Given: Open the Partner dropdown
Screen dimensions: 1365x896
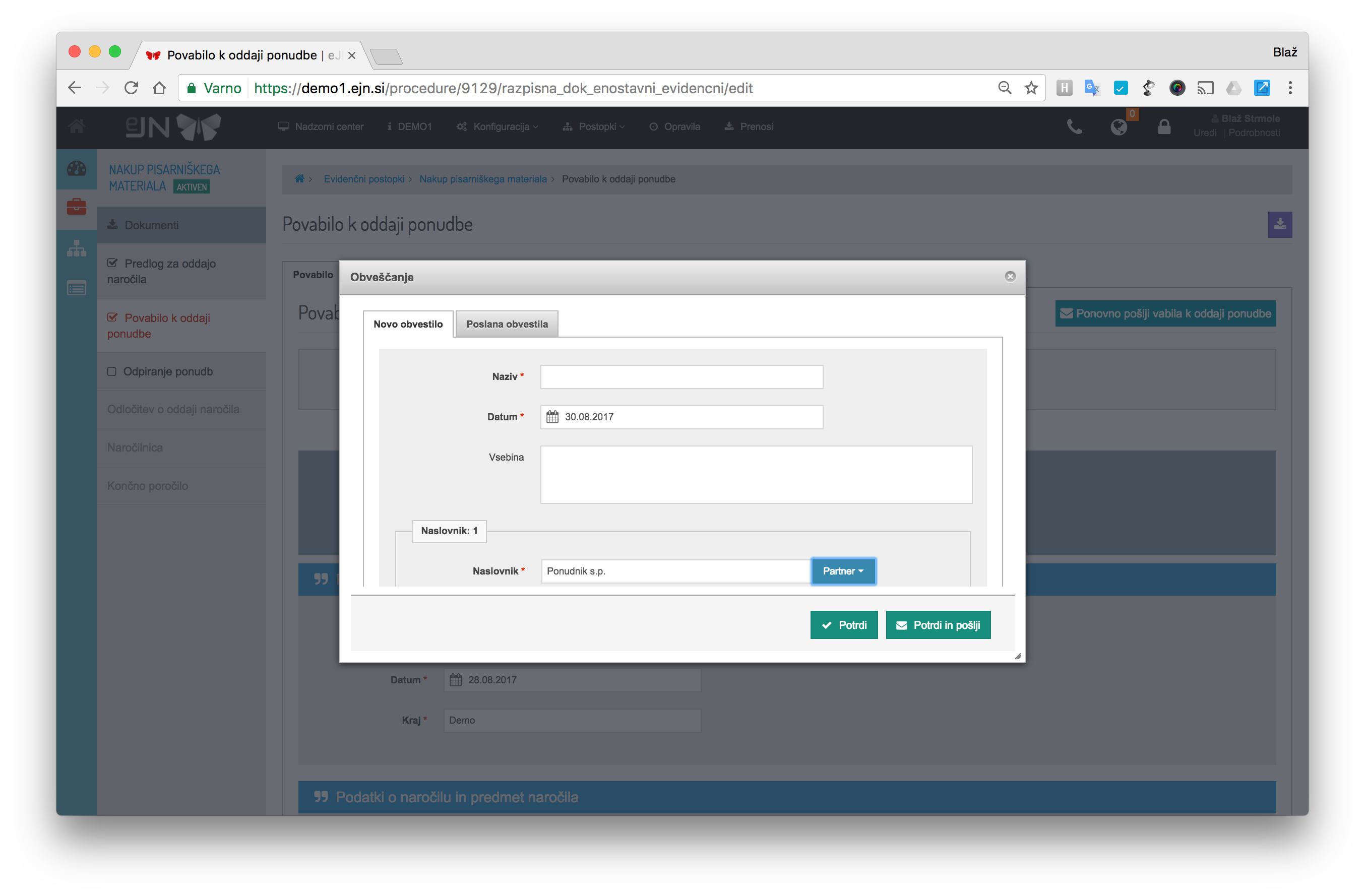Looking at the screenshot, I should click(x=843, y=571).
